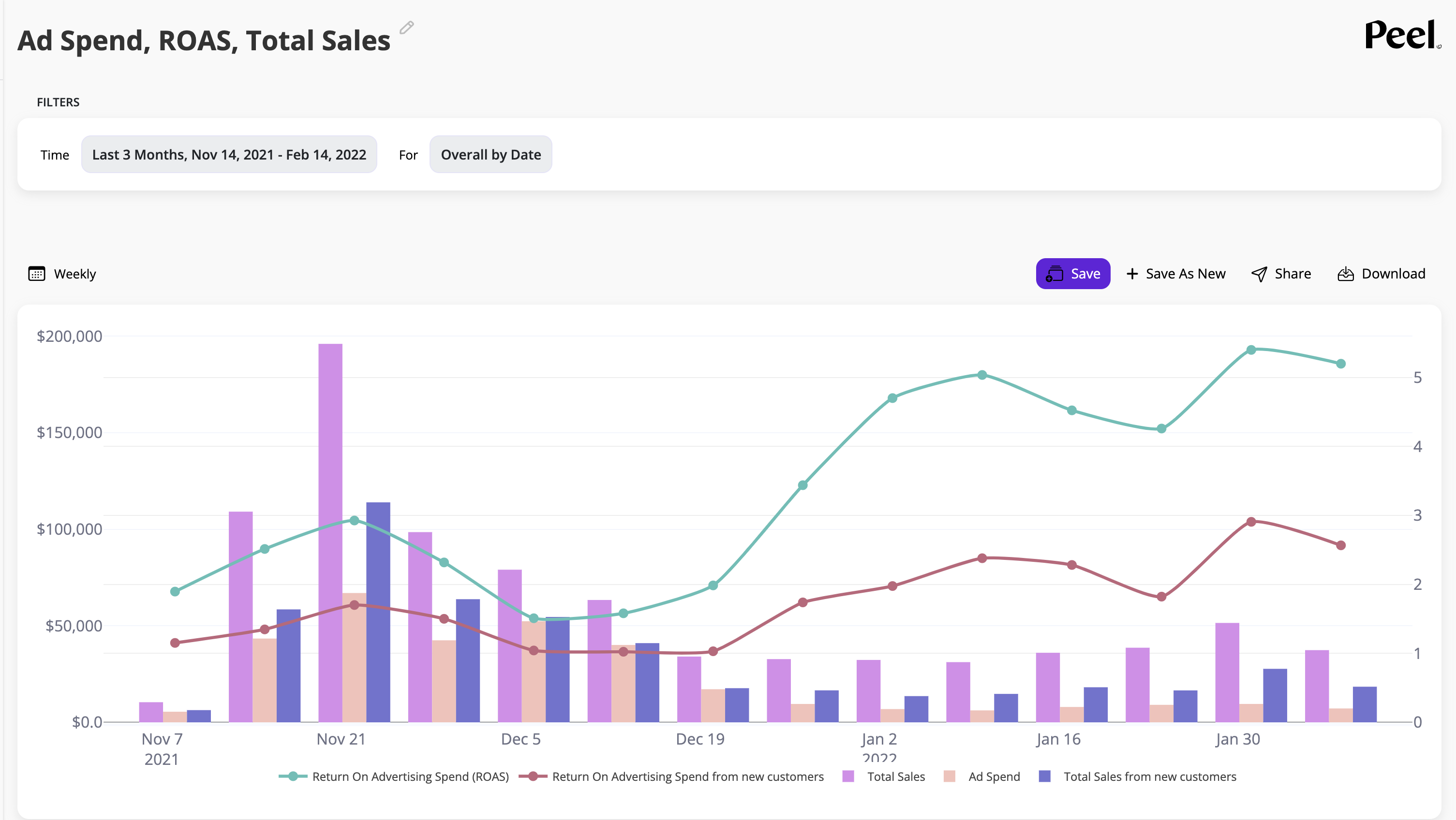Open the Last 3 Months time filter
This screenshot has height=820, width=1456.
[x=229, y=154]
